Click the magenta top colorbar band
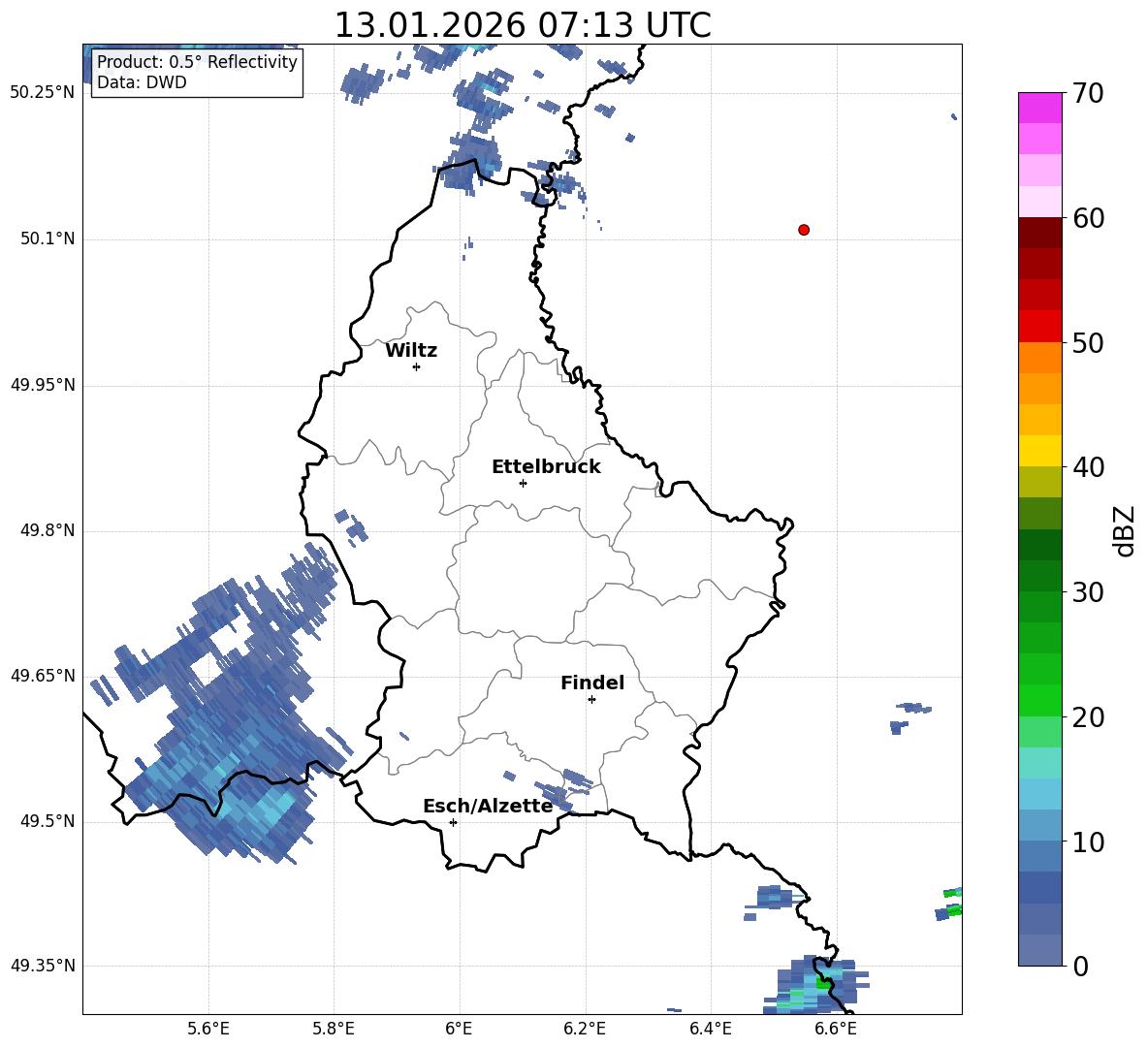The image size is (1148, 1048). [x=1039, y=108]
